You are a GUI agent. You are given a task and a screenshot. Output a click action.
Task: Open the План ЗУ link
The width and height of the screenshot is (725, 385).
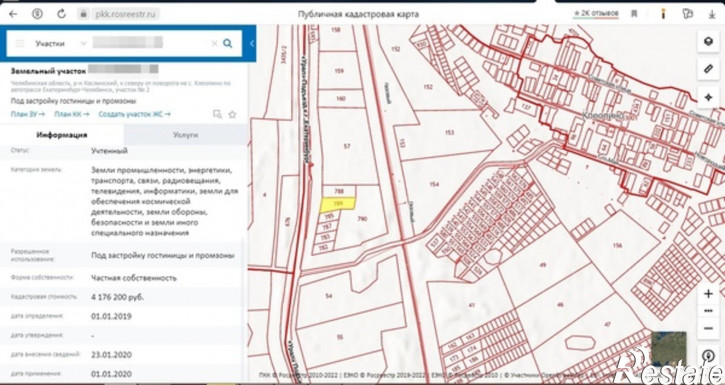(x=28, y=114)
